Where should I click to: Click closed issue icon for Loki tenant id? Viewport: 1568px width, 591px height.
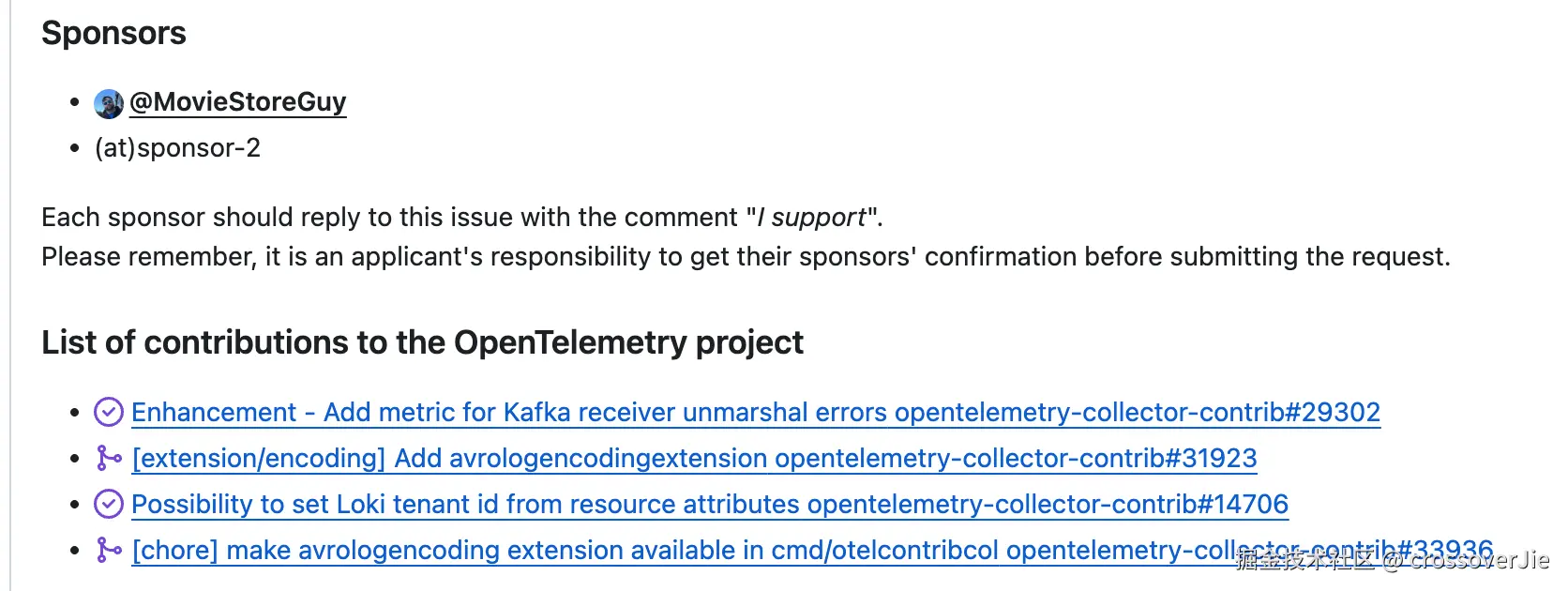click(109, 504)
